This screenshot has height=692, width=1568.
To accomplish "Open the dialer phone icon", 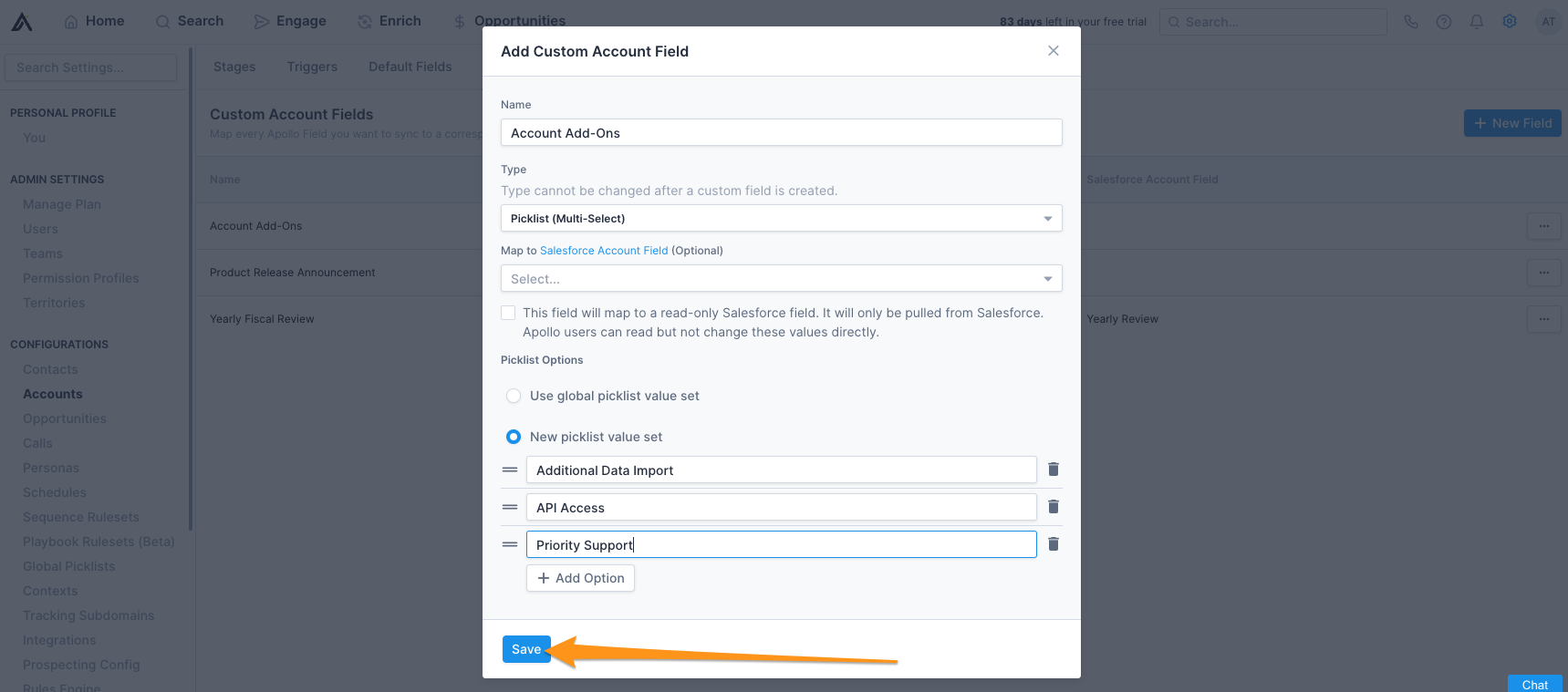I will tap(1411, 21).
